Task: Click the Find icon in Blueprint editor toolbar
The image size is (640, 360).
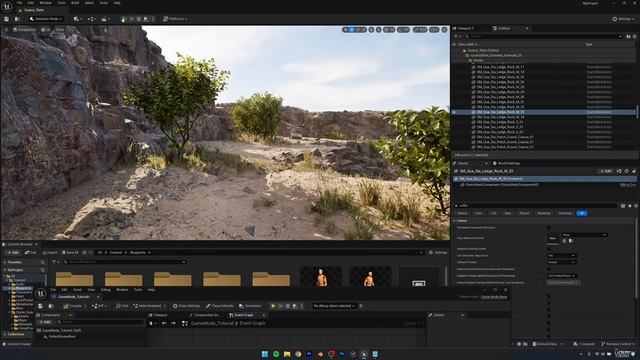Action: (122, 306)
